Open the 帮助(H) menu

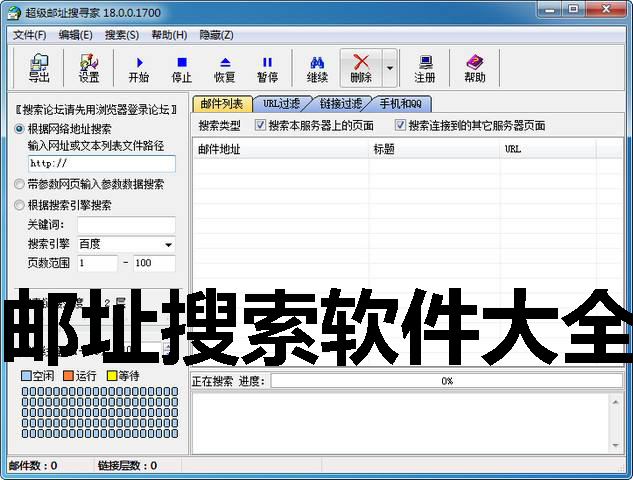(x=169, y=35)
